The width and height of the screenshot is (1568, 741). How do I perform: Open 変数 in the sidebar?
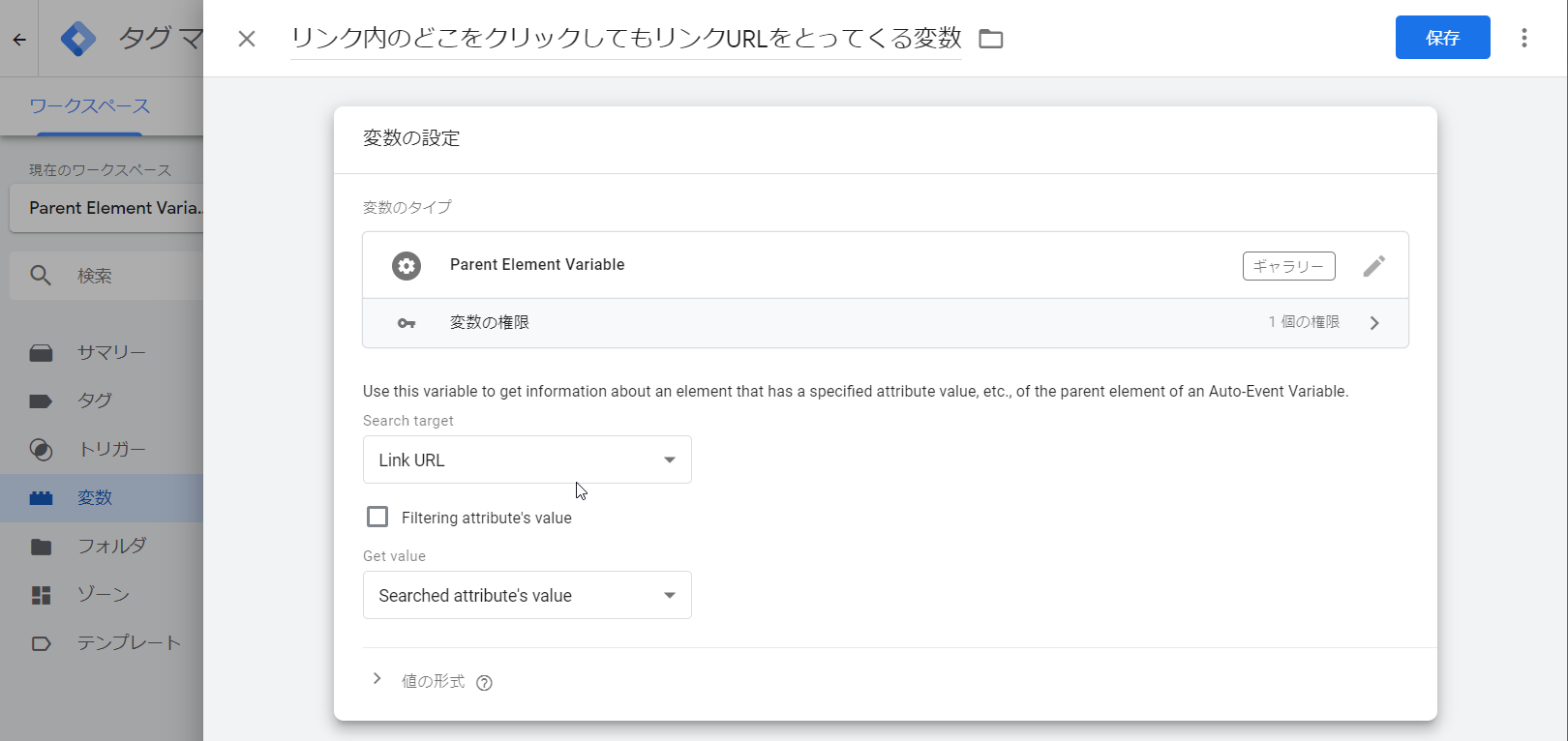coord(102,498)
